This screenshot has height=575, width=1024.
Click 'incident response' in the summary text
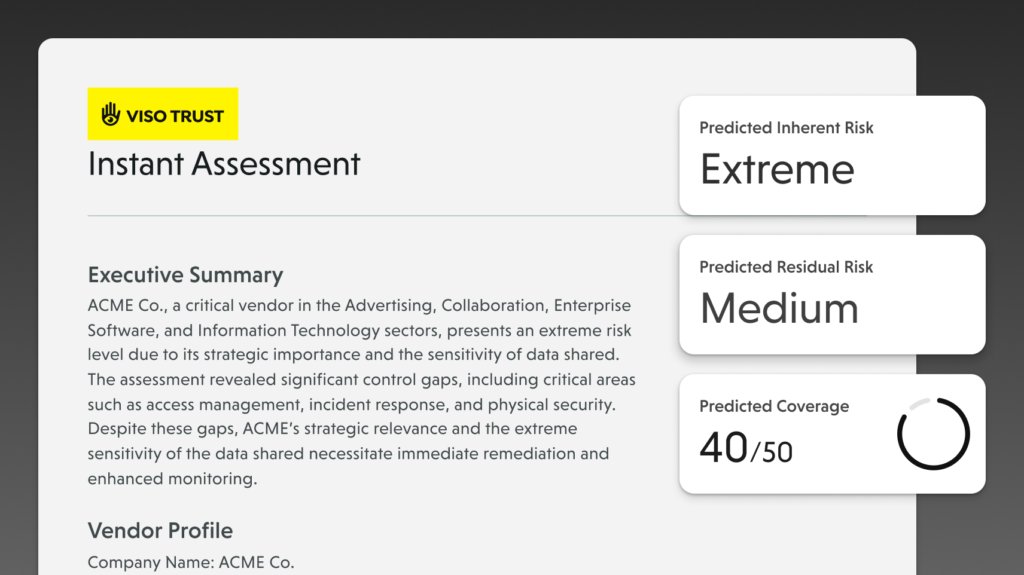click(x=378, y=405)
